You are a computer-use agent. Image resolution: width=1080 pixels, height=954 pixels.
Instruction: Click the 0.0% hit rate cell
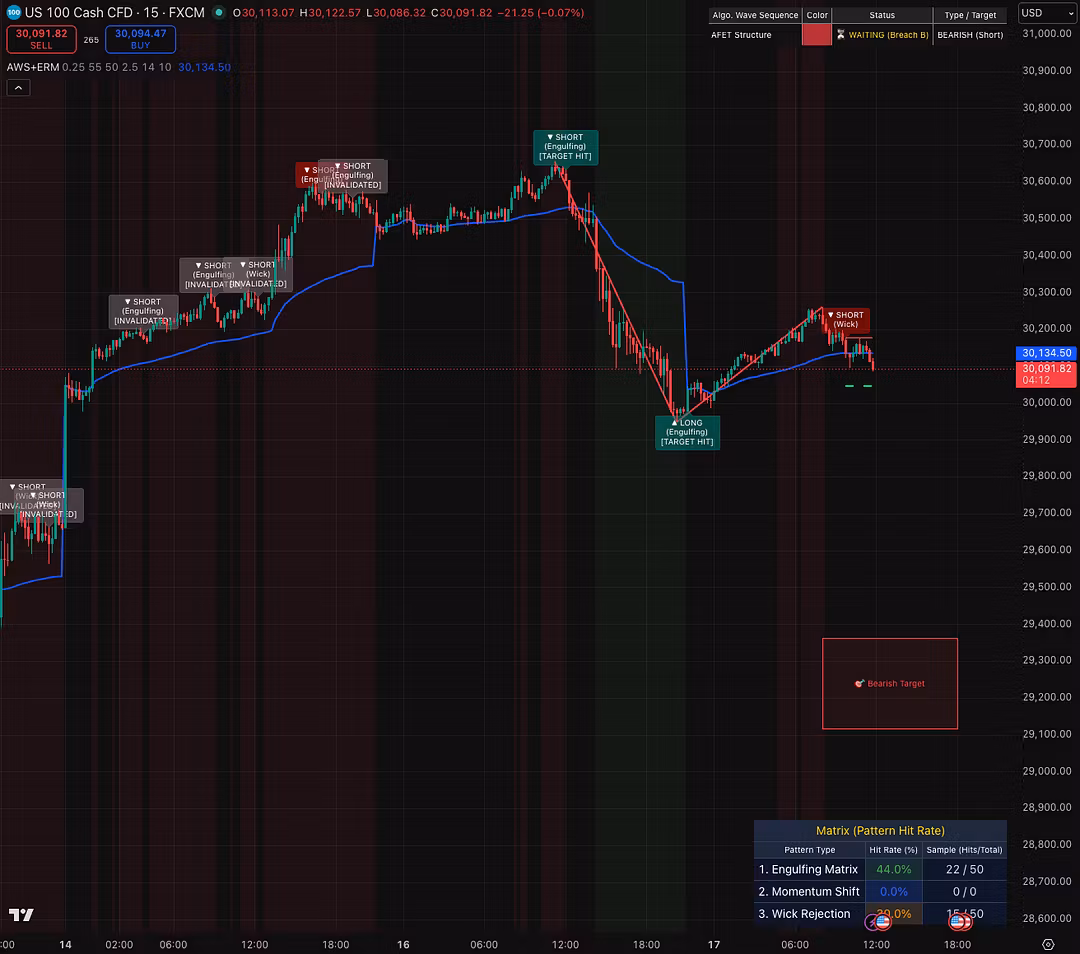893,892
